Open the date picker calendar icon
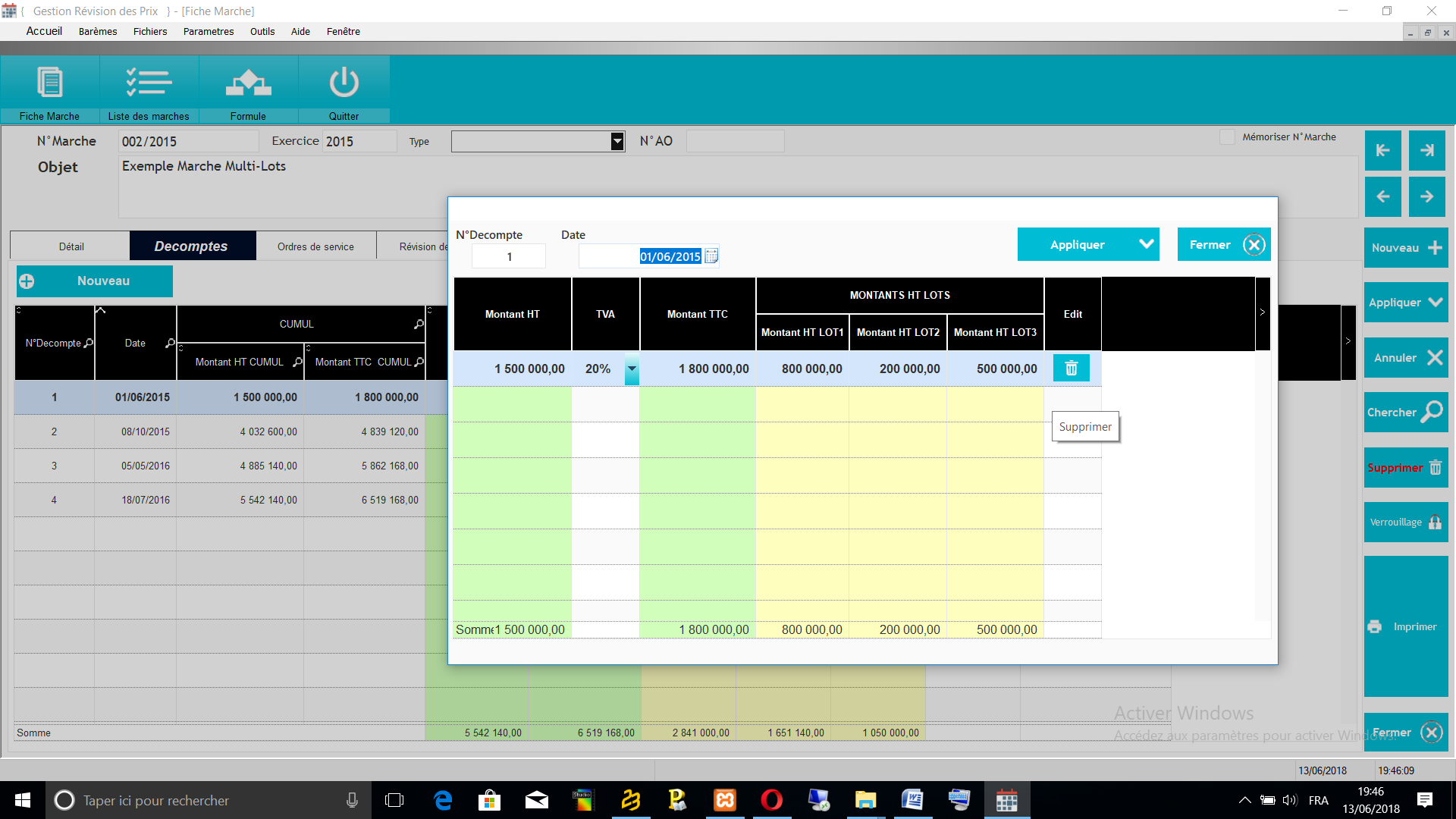 coord(711,256)
